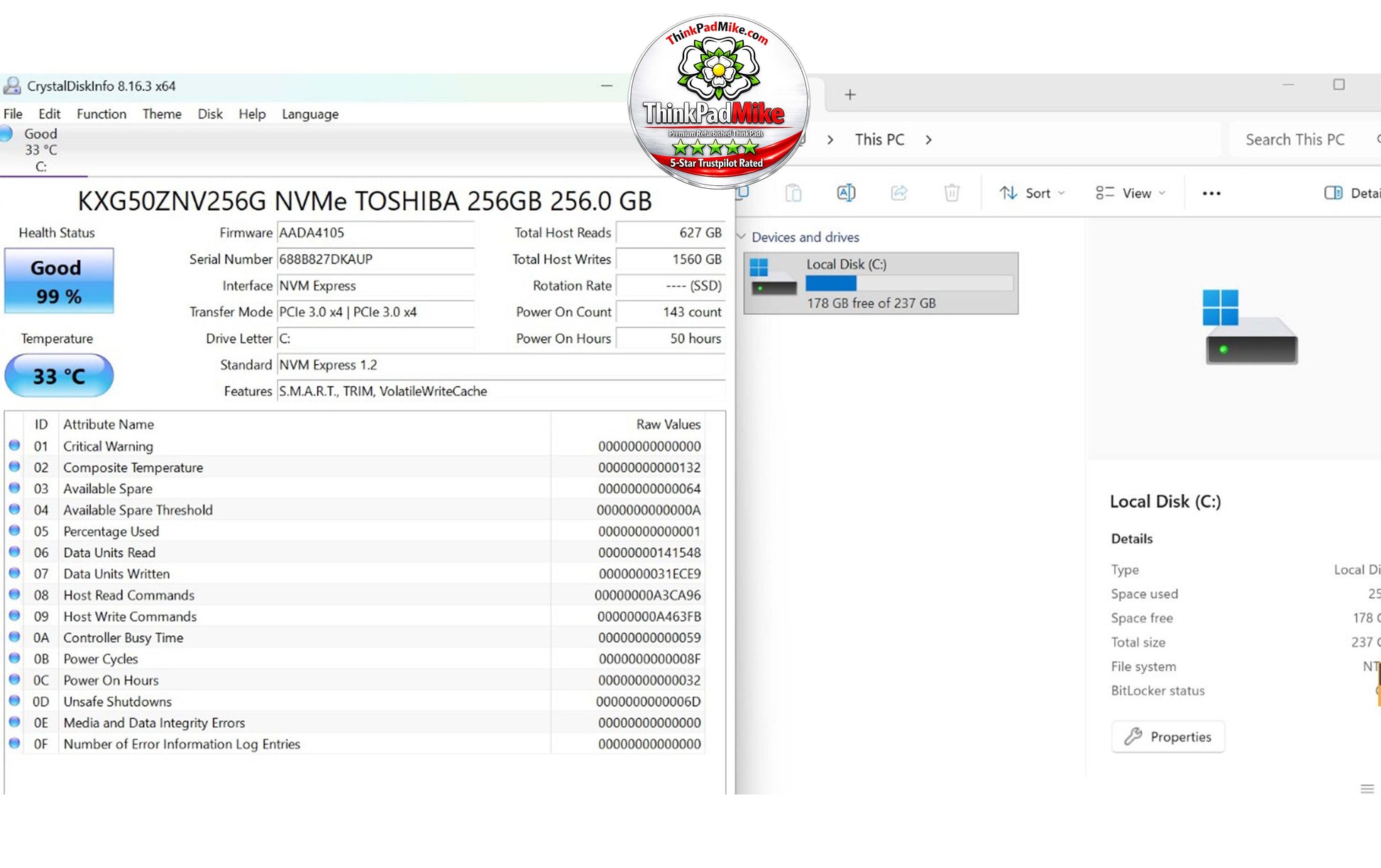Open the Edit menu in CrystalDiskInfo
This screenshot has height=868, width=1381.
49,114
